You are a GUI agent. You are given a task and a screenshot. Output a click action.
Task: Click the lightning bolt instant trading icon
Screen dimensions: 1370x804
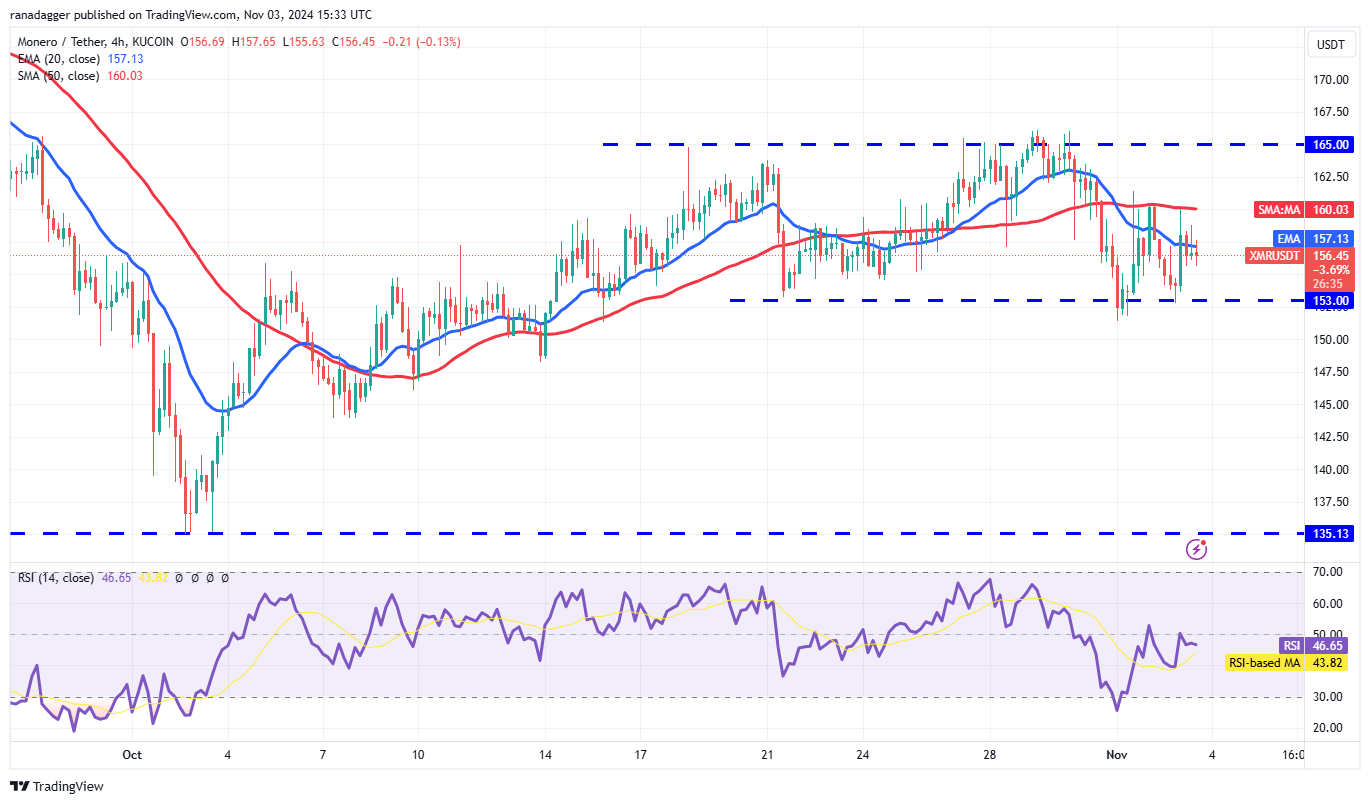click(1197, 547)
